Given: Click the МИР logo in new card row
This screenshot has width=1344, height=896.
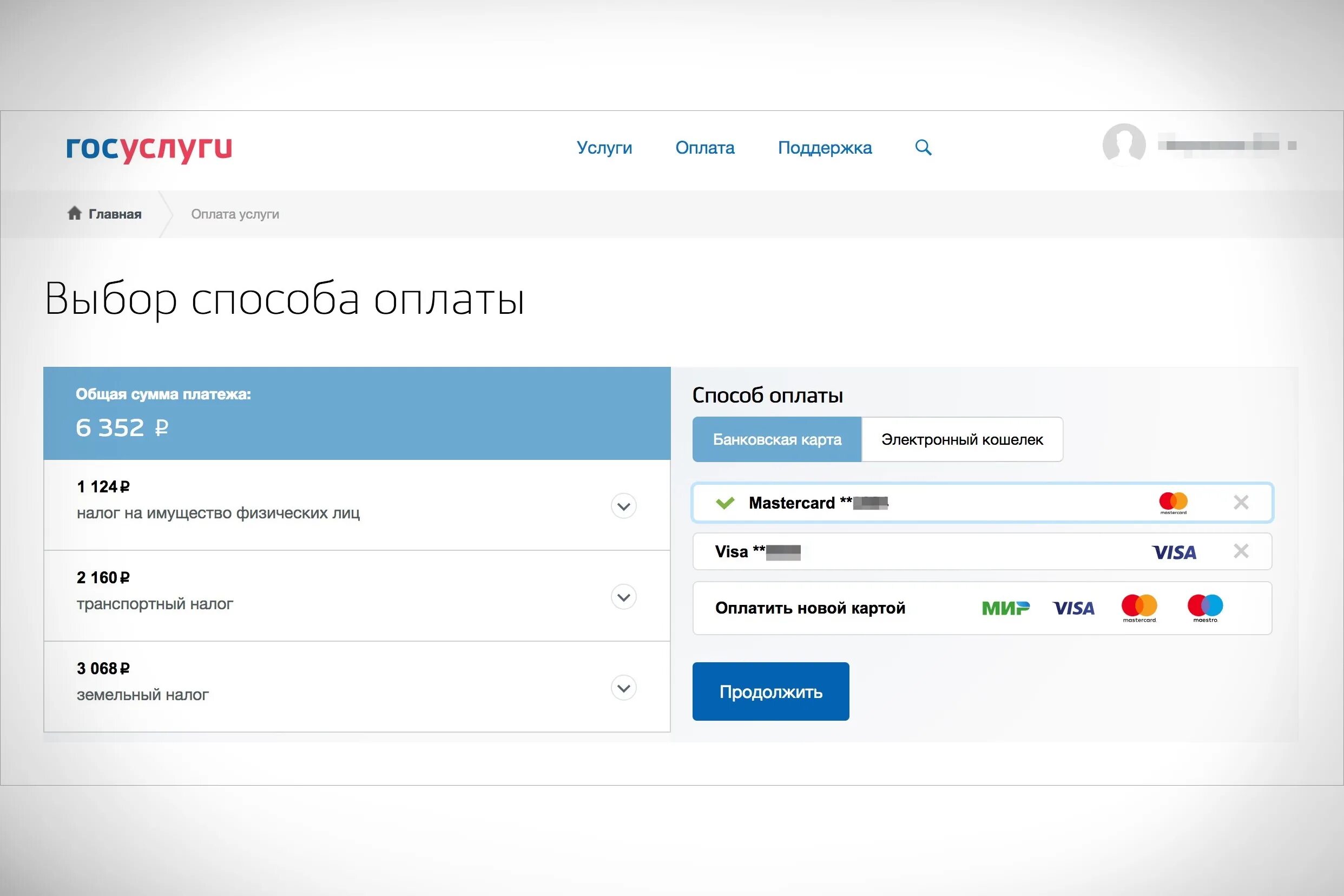Looking at the screenshot, I should coord(1006,608).
